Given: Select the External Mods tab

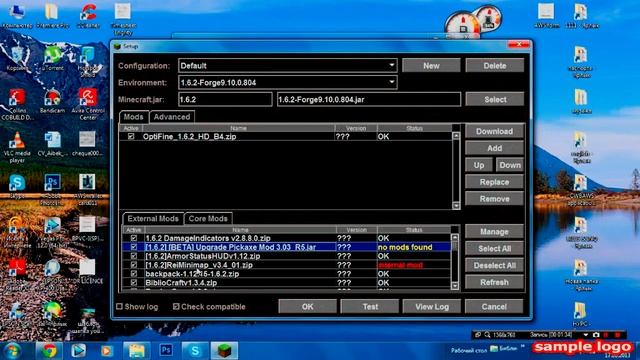Looking at the screenshot, I should [x=153, y=219].
